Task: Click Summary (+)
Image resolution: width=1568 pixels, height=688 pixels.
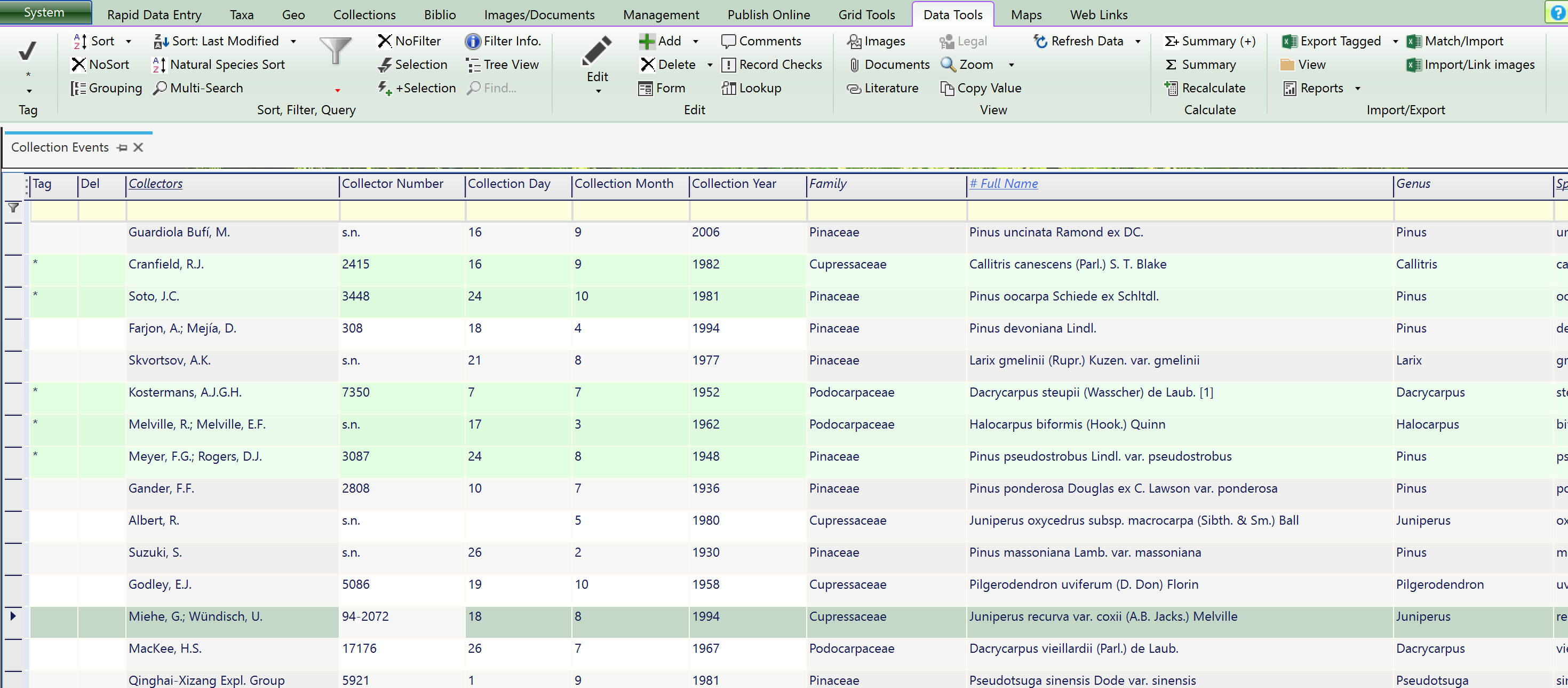Action: tap(1209, 42)
